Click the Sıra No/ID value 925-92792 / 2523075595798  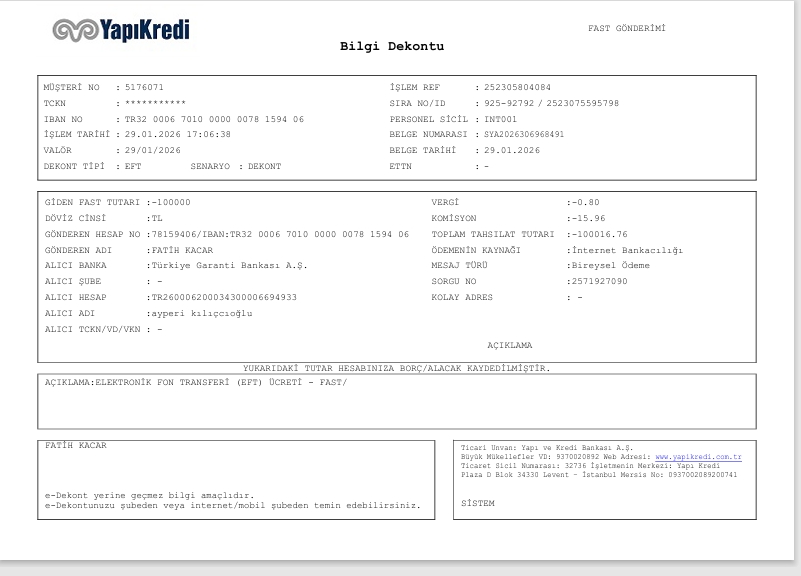[x=552, y=103]
